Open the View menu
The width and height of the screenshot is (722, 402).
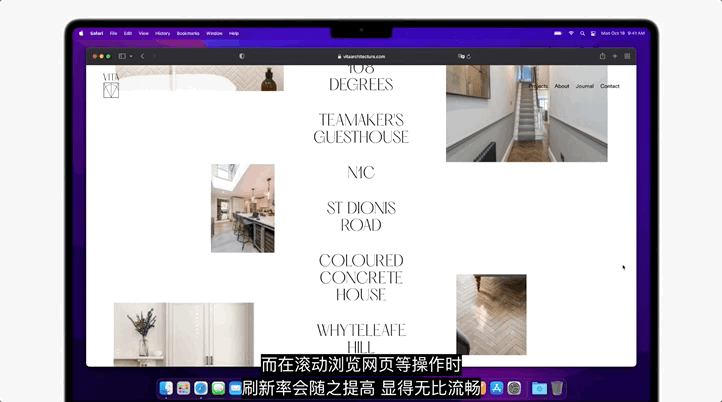click(144, 33)
